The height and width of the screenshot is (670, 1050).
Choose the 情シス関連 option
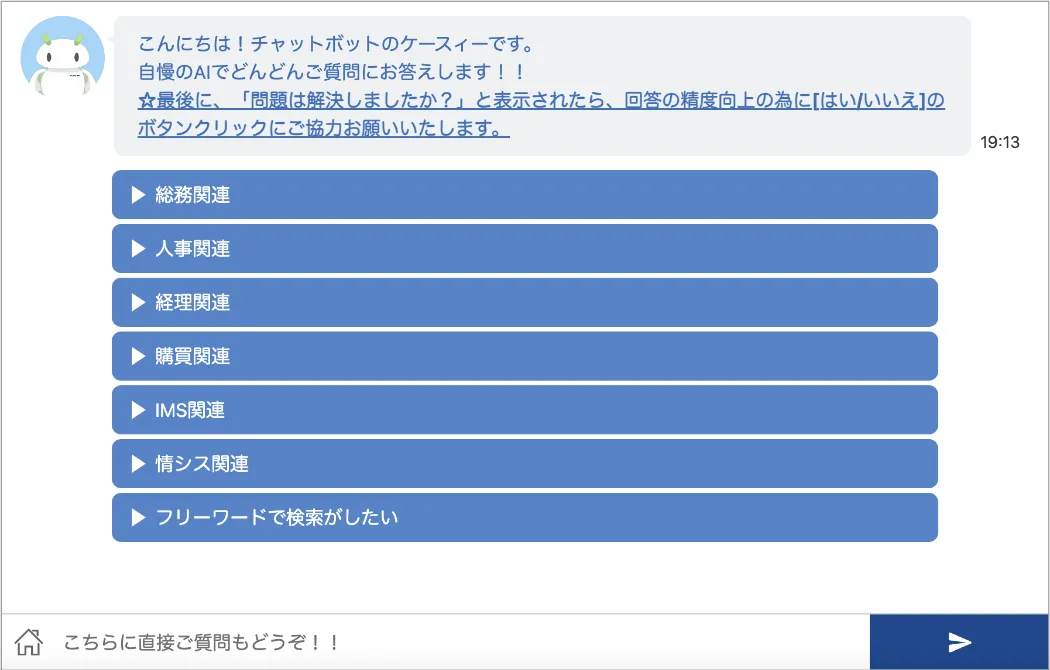524,463
